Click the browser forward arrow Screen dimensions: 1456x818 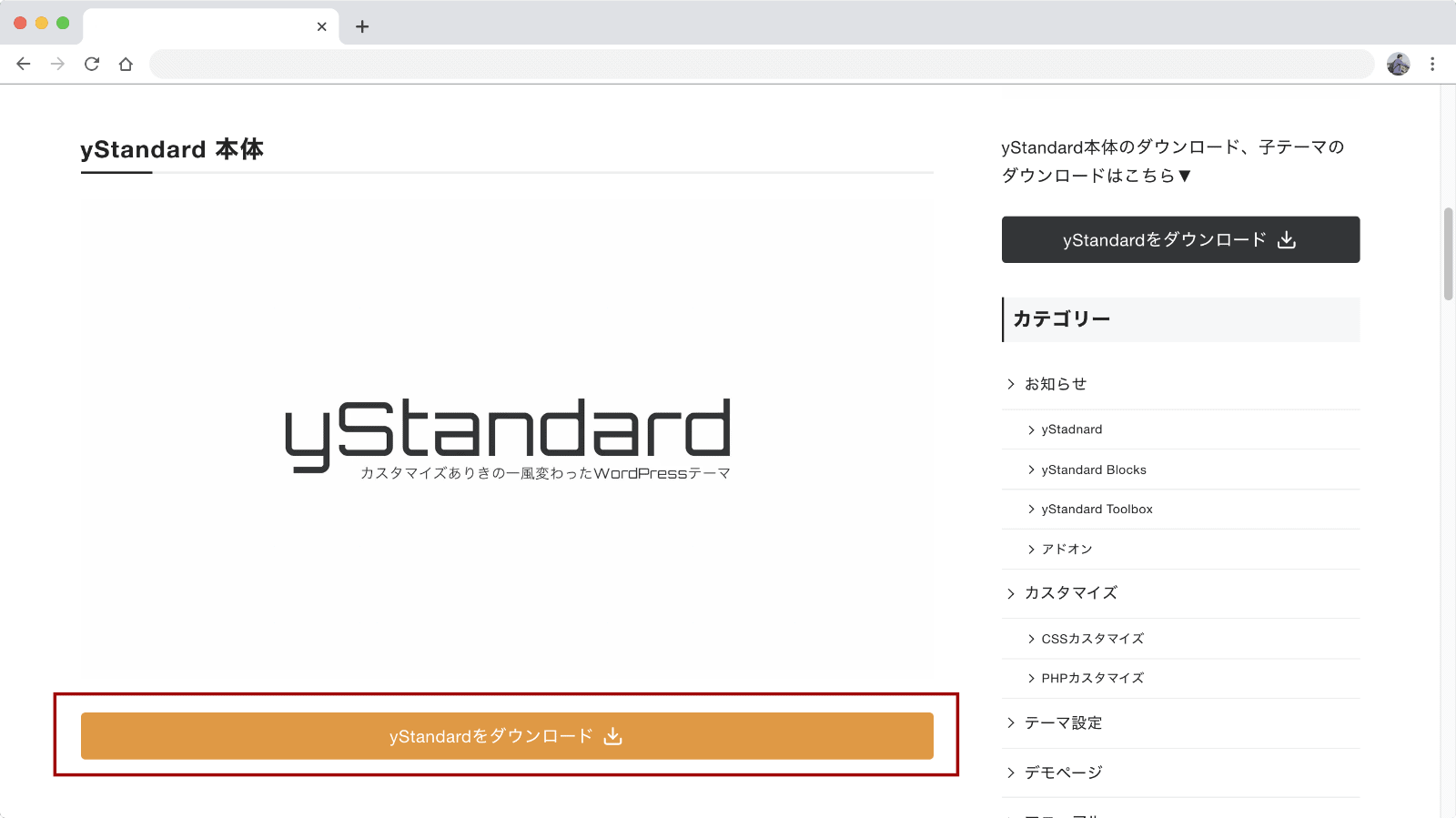pyautogui.click(x=57, y=64)
